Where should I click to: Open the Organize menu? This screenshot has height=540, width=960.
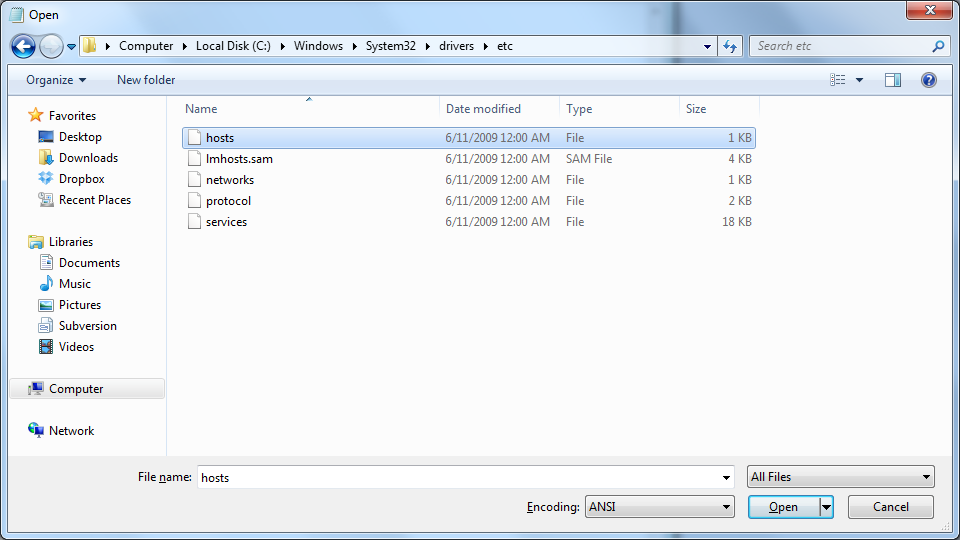click(x=56, y=80)
